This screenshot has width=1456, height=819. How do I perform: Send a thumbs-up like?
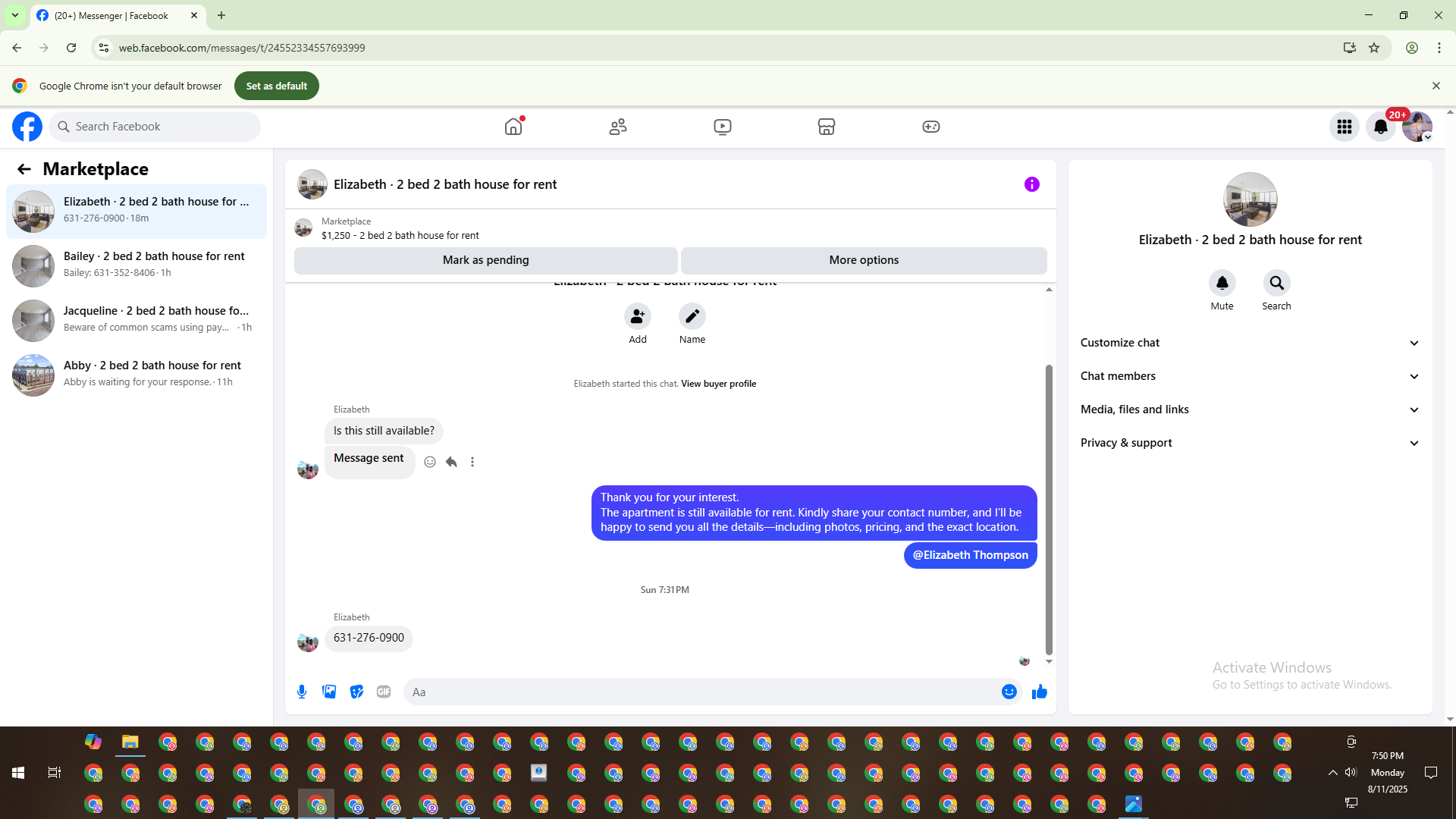1039,692
